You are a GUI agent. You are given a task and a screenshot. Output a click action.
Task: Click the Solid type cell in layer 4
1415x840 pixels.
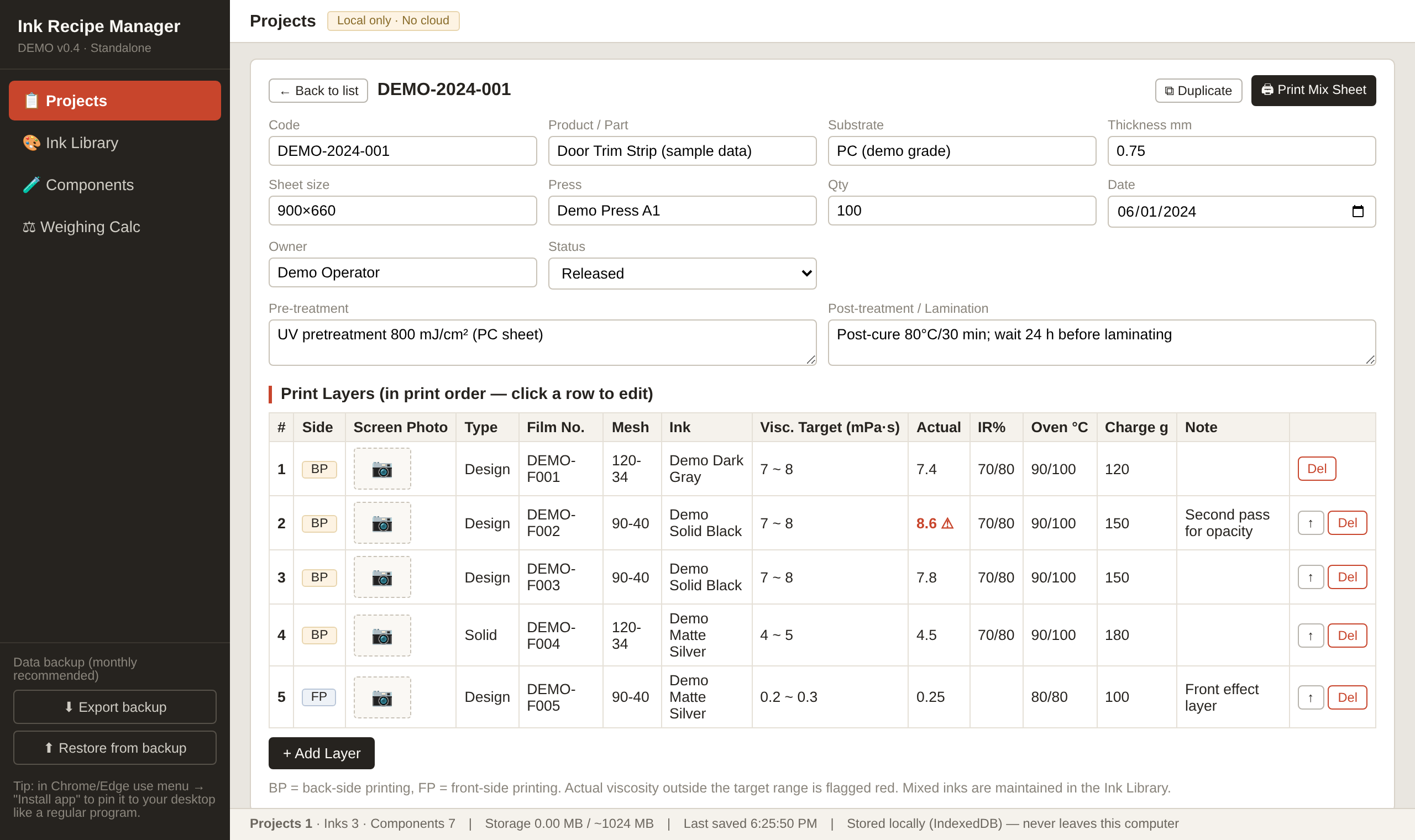pos(487,635)
